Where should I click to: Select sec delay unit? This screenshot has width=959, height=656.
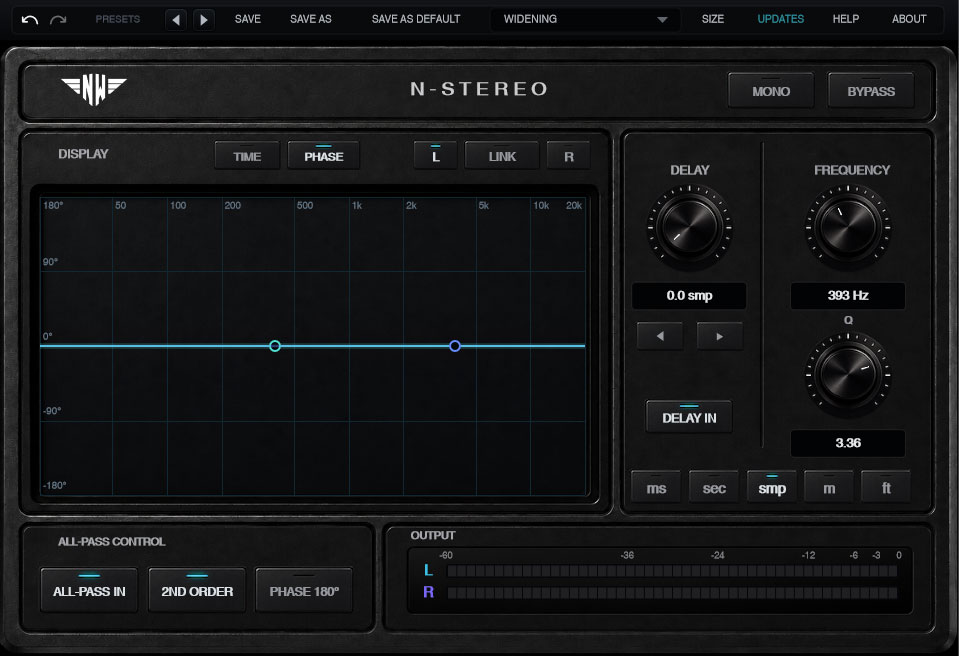(714, 487)
